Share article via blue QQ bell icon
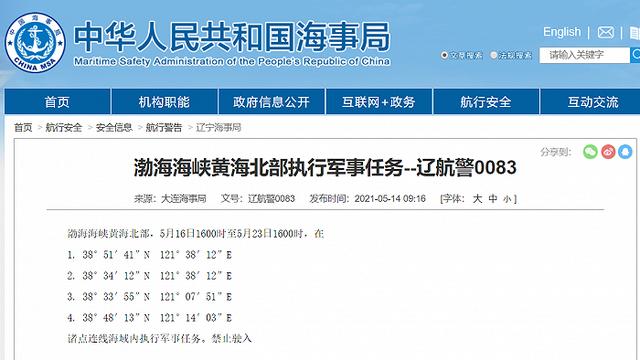Image resolution: width=640 pixels, height=360 pixels. pos(625,152)
